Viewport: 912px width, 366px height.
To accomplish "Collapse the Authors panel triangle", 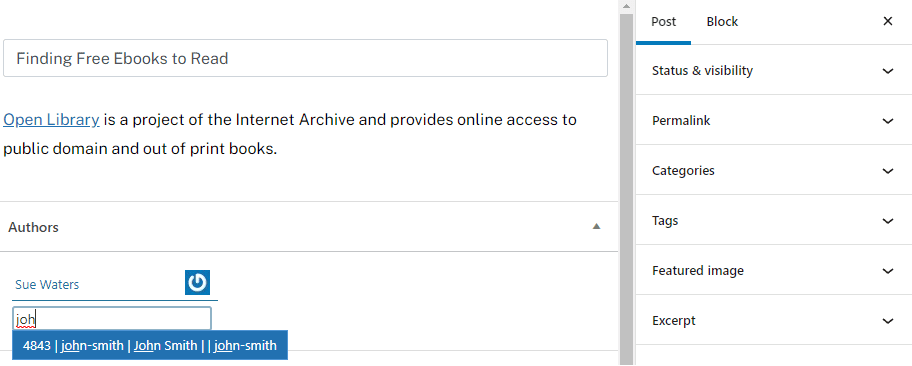I will [596, 226].
